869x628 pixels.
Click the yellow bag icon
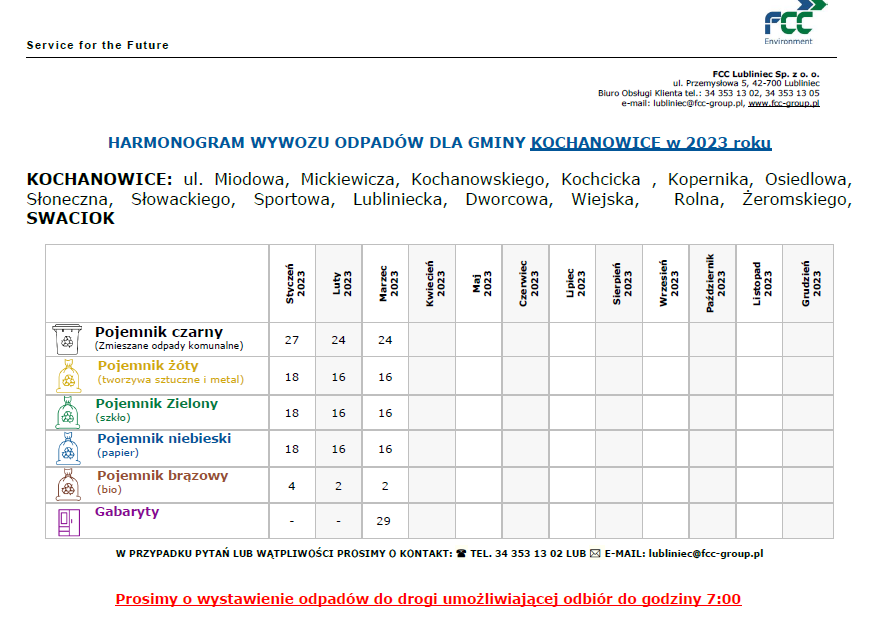pyautogui.click(x=67, y=376)
